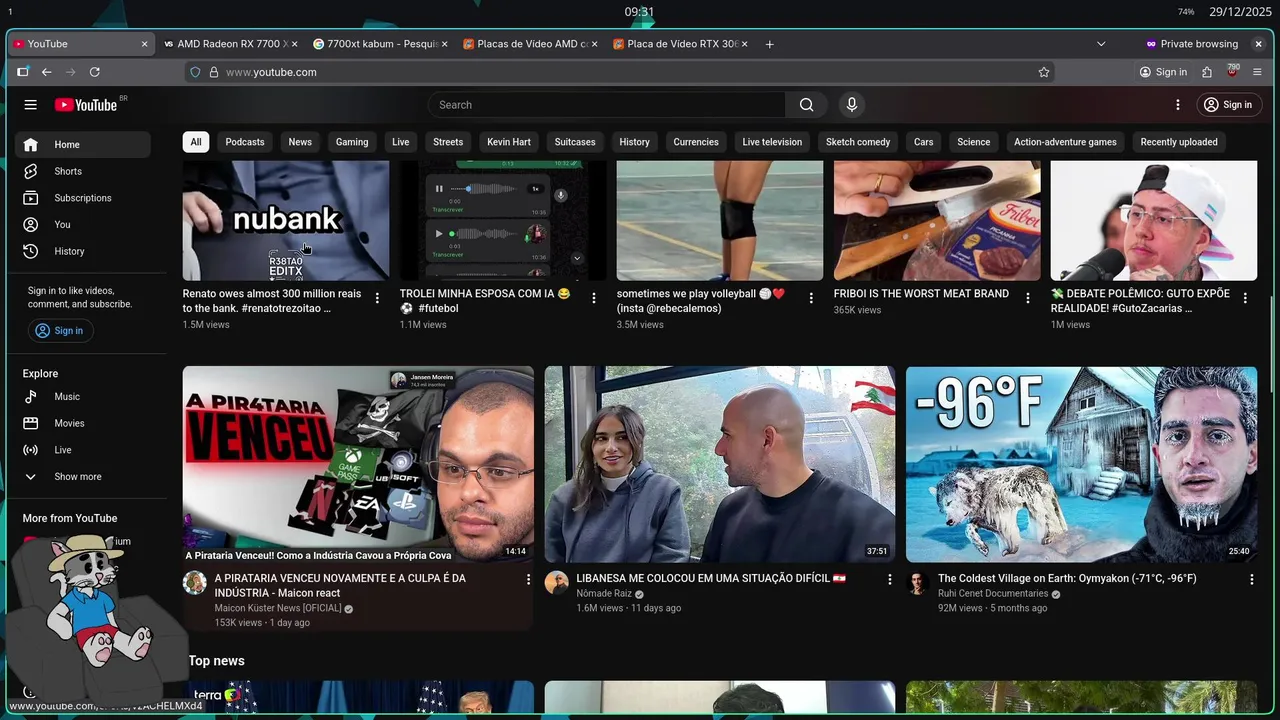Image resolution: width=1280 pixels, height=720 pixels.
Task: Reload the page with refresh icon
Action: click(95, 72)
